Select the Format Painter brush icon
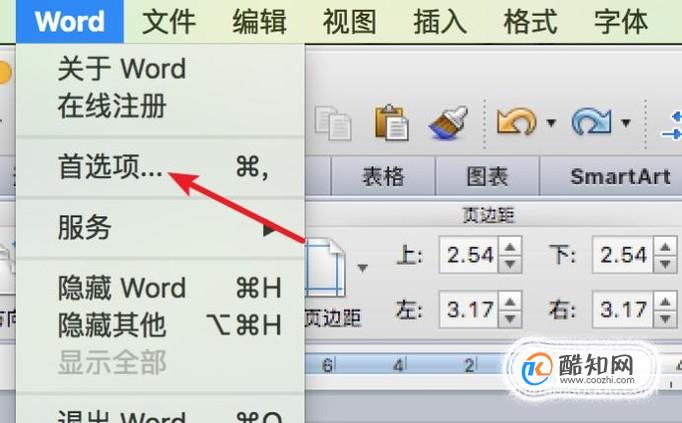Image resolution: width=682 pixels, height=423 pixels. point(449,122)
